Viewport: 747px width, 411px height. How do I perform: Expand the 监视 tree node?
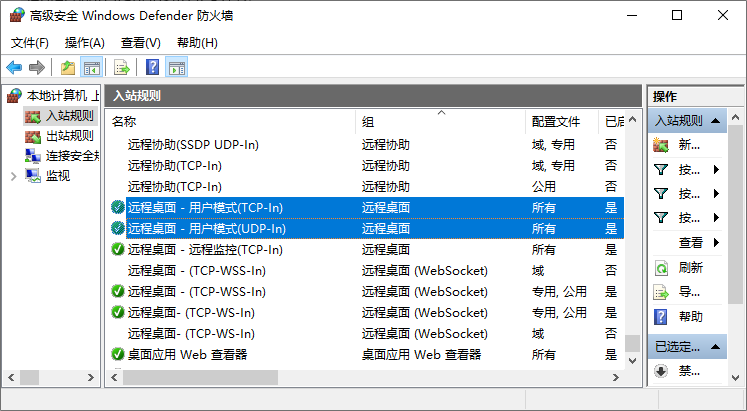[13, 176]
